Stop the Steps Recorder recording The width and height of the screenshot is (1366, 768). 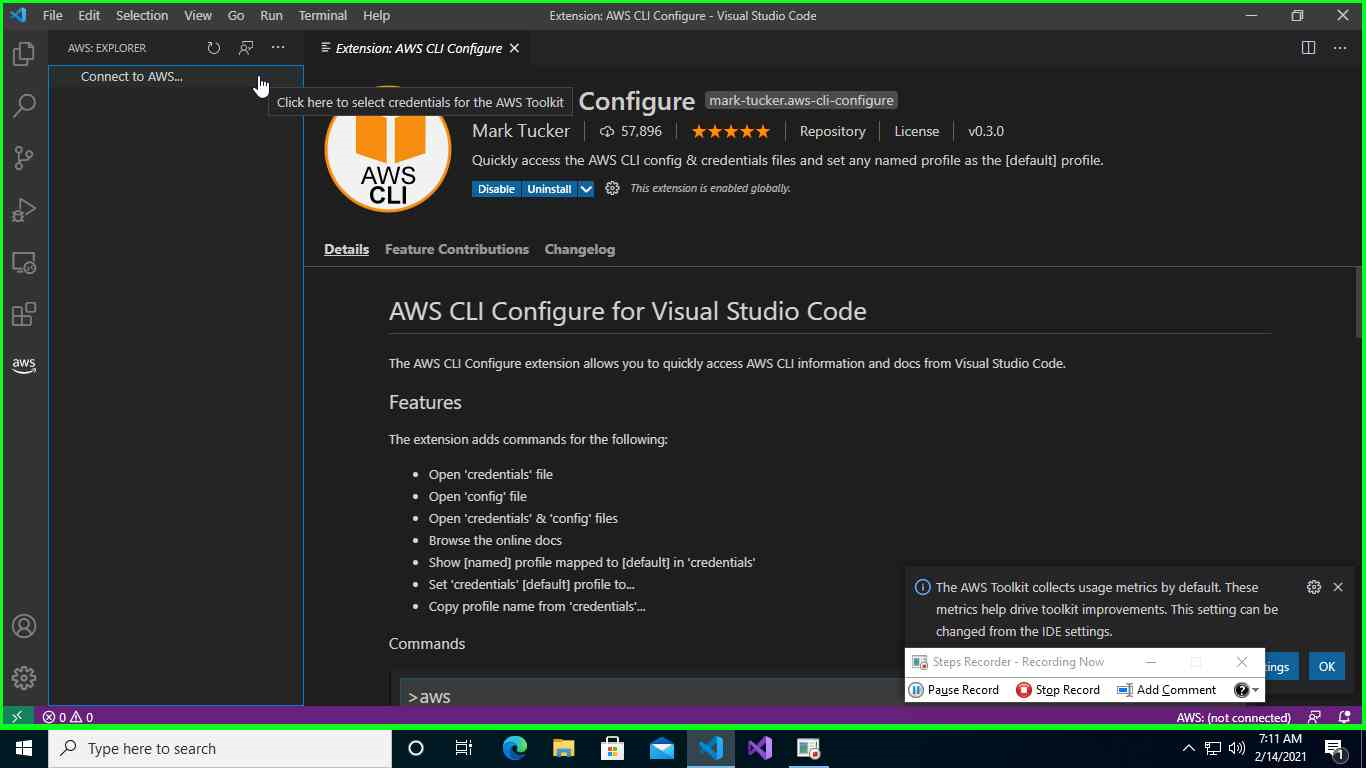pos(1058,690)
